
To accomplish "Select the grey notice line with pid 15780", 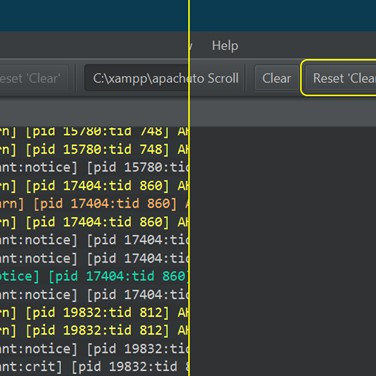I will coord(94,167).
